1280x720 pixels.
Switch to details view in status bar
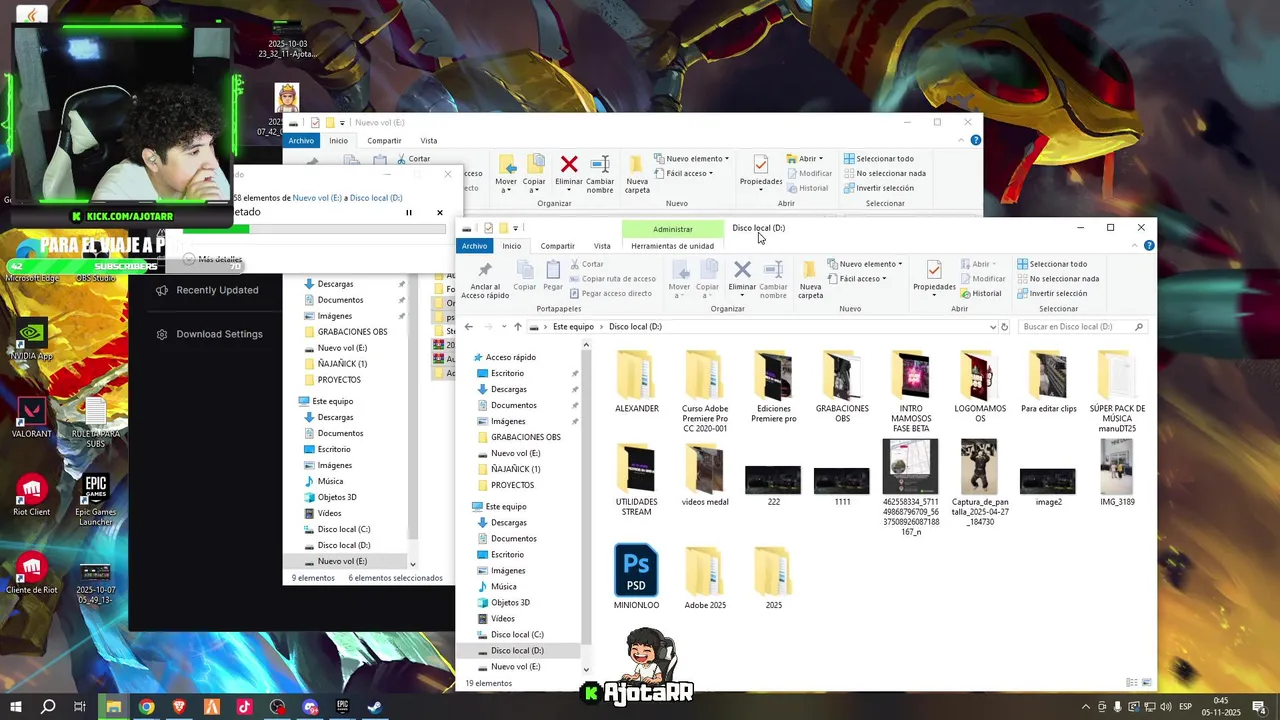[1132, 683]
